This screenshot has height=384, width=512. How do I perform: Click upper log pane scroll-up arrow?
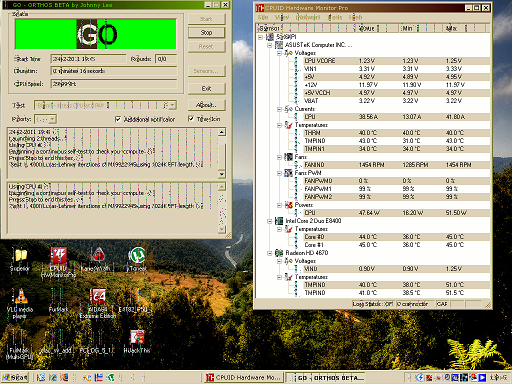pyautogui.click(x=222, y=132)
